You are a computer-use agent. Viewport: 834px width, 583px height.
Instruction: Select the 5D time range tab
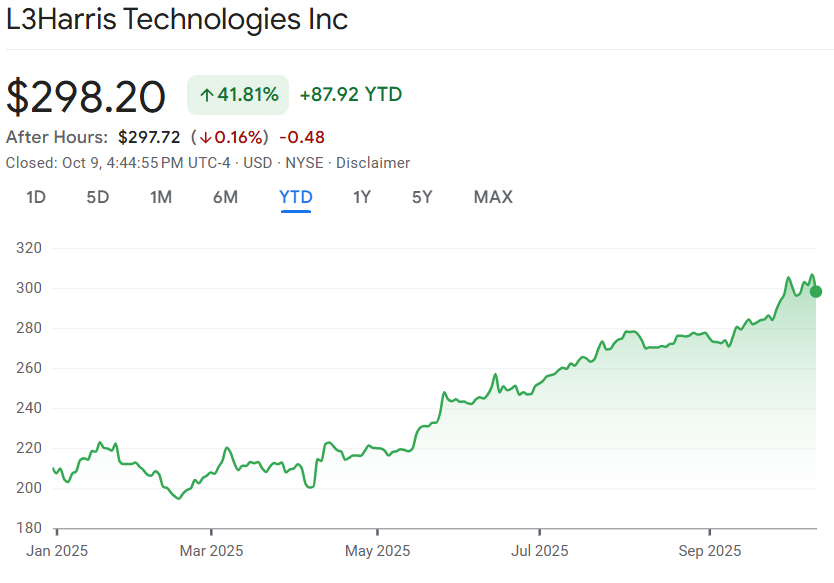97,197
